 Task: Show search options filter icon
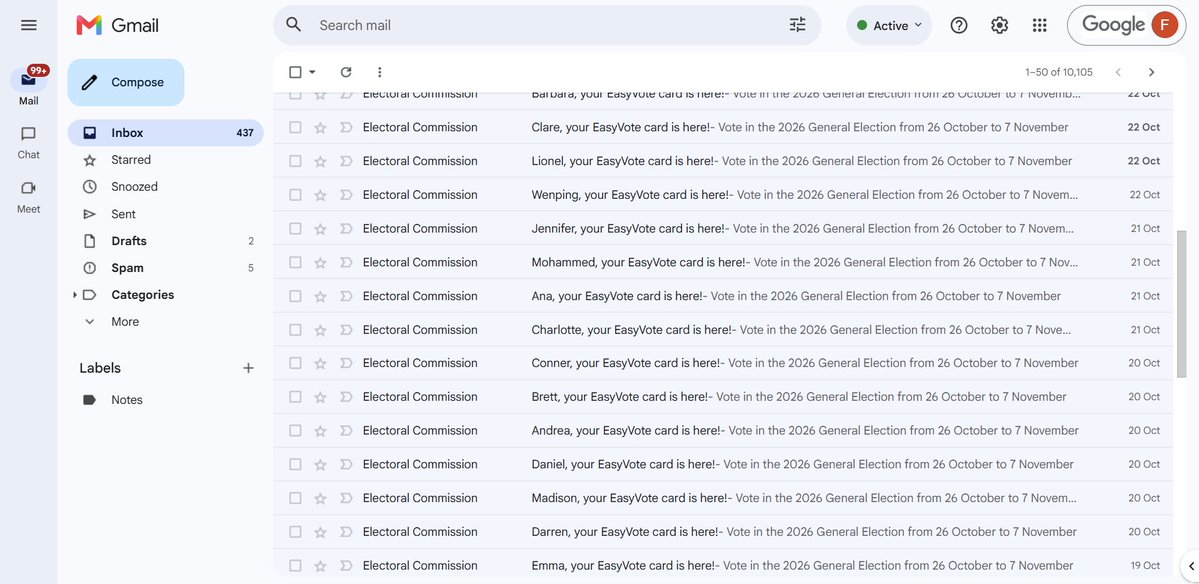tap(798, 24)
